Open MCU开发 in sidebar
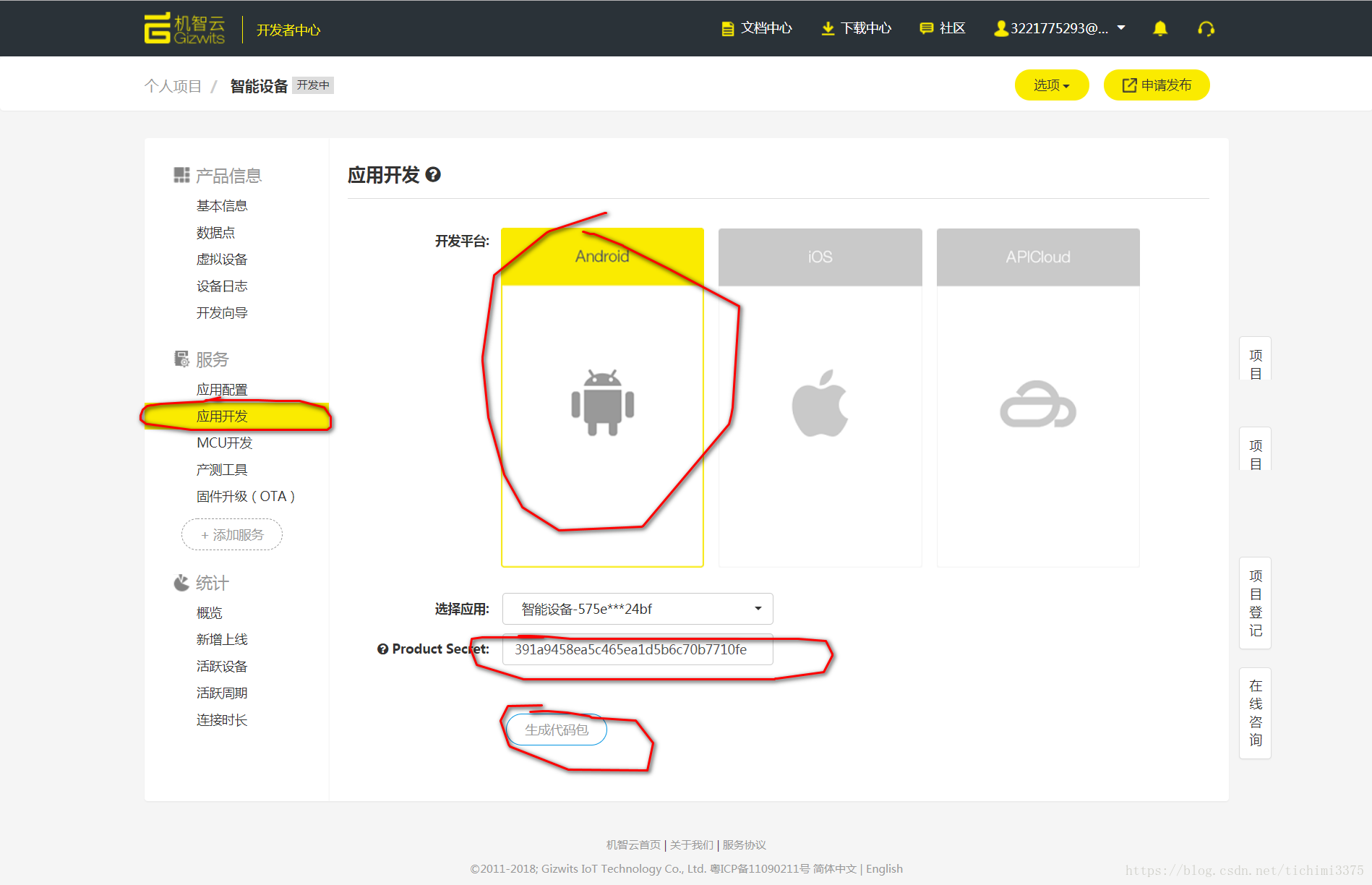Image resolution: width=1372 pixels, height=885 pixels. [x=224, y=442]
